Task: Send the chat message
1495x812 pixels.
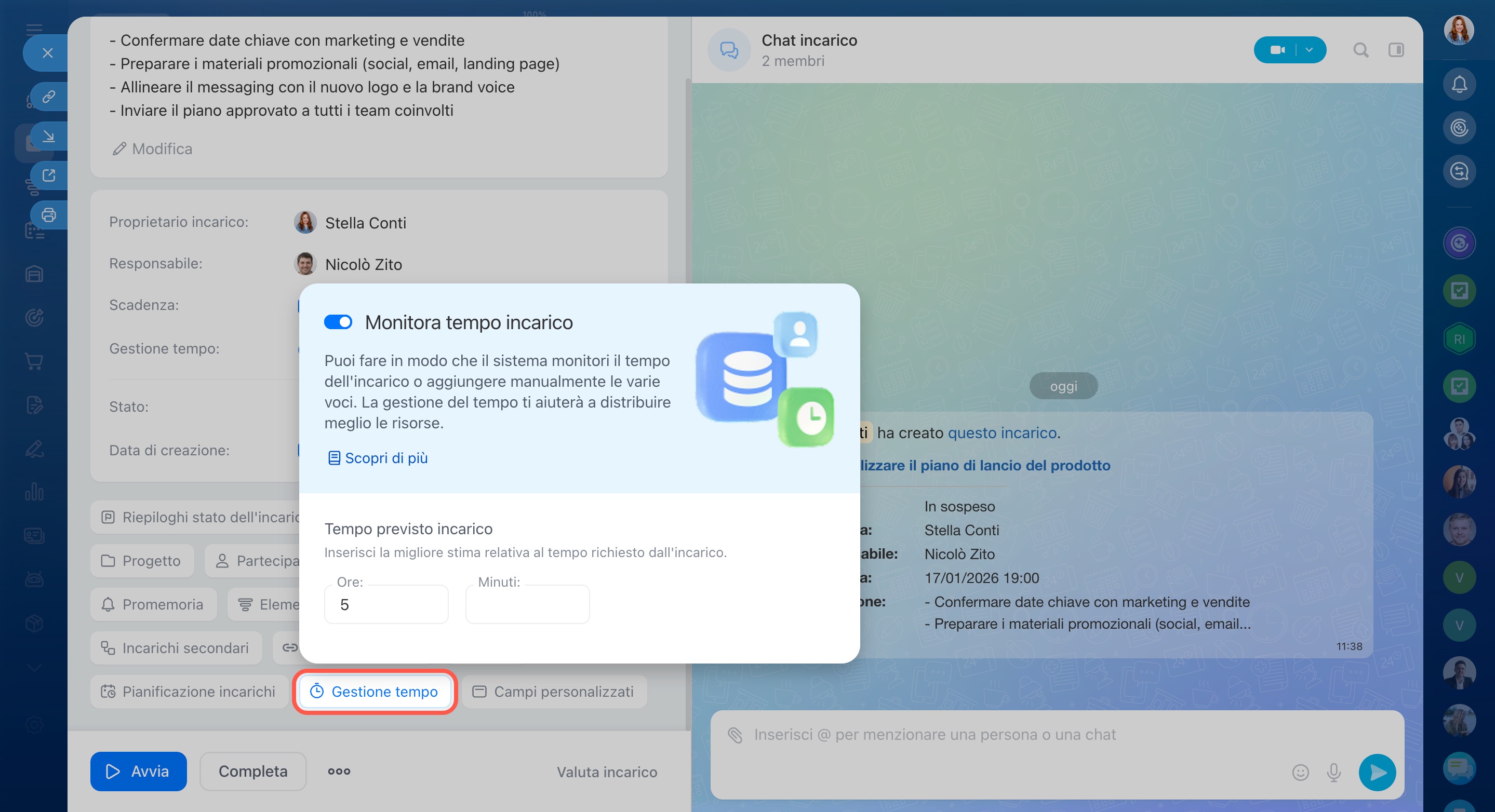Action: 1377,772
